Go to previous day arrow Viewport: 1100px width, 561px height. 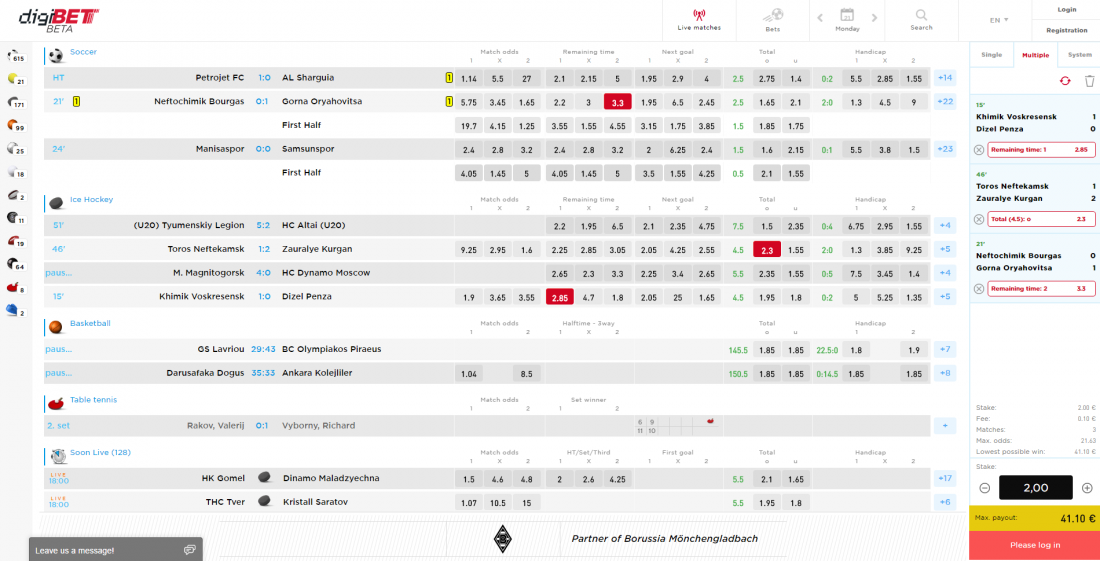(x=820, y=18)
